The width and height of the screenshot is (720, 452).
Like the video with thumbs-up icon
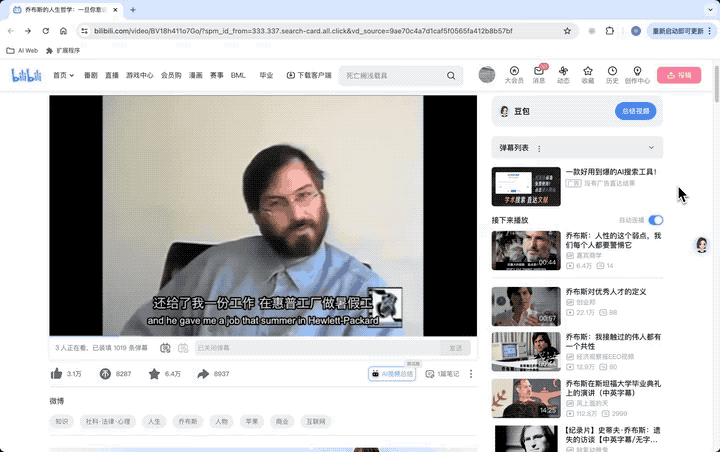(x=56, y=374)
